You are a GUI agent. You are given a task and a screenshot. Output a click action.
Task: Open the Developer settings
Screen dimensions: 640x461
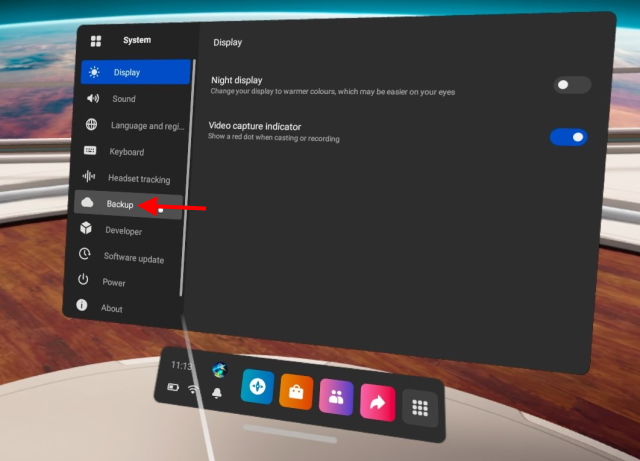click(x=127, y=230)
